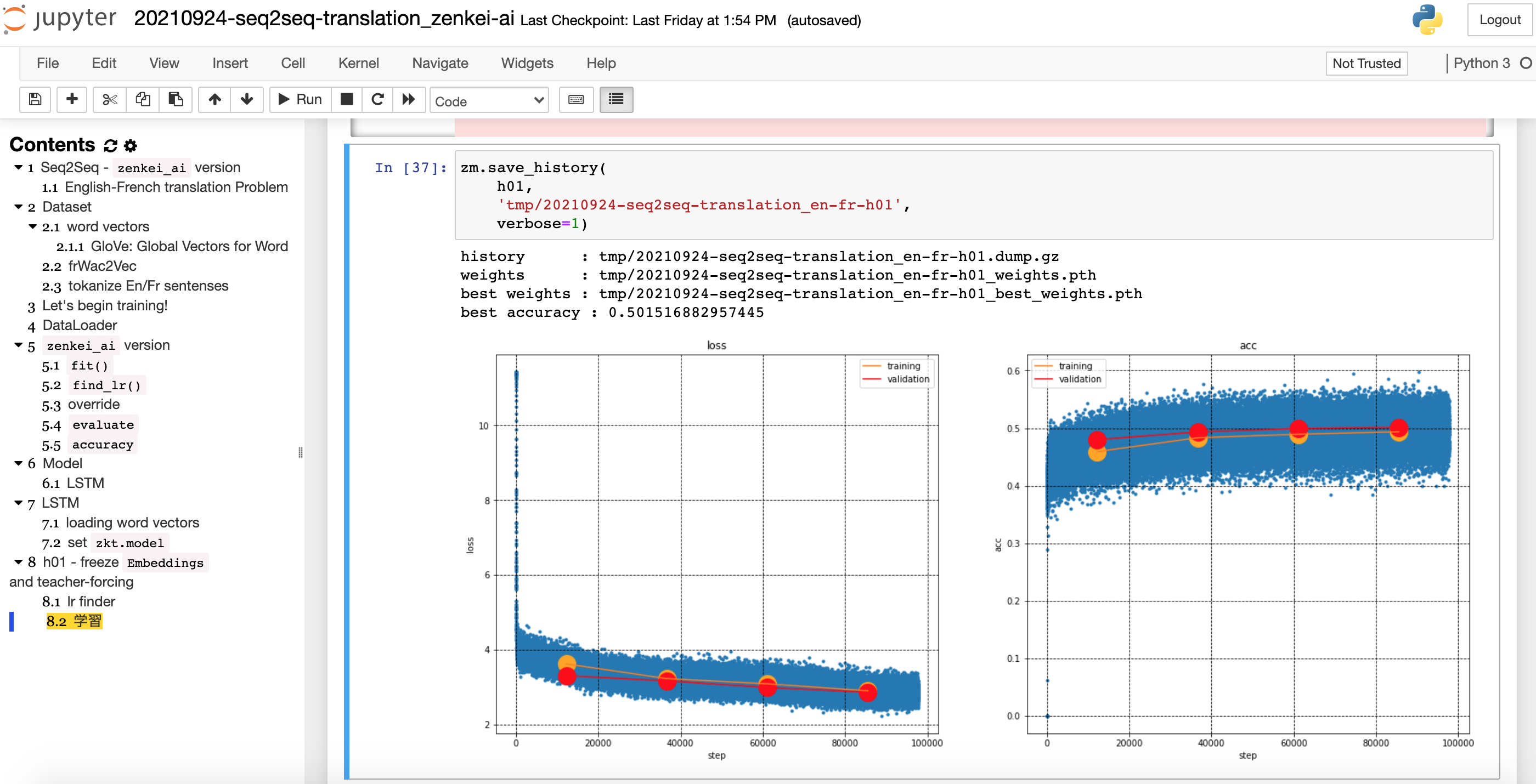
Task: Click the Last Checkpoint status text
Action: point(648,20)
